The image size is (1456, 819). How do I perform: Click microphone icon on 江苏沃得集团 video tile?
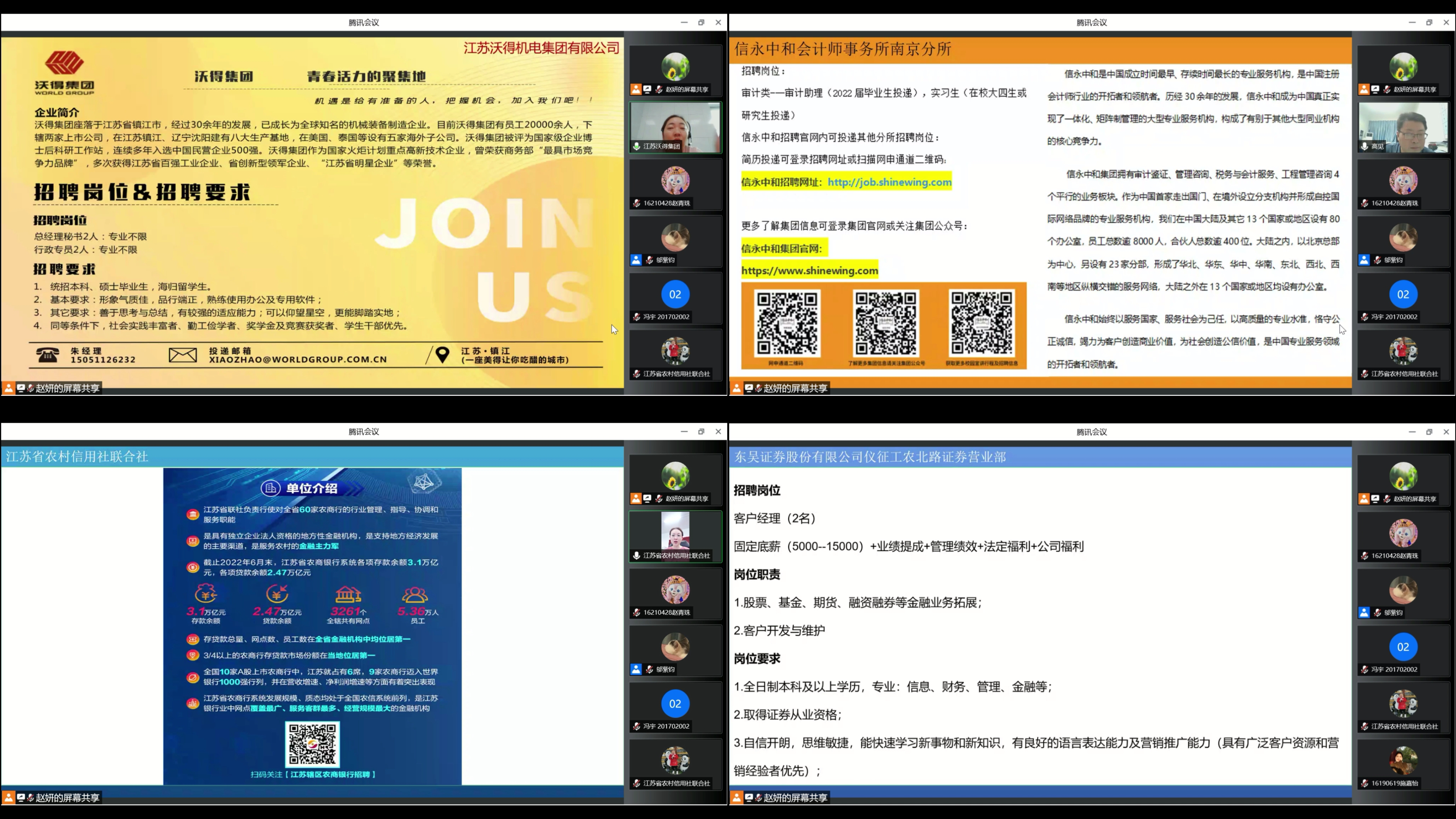click(x=637, y=146)
